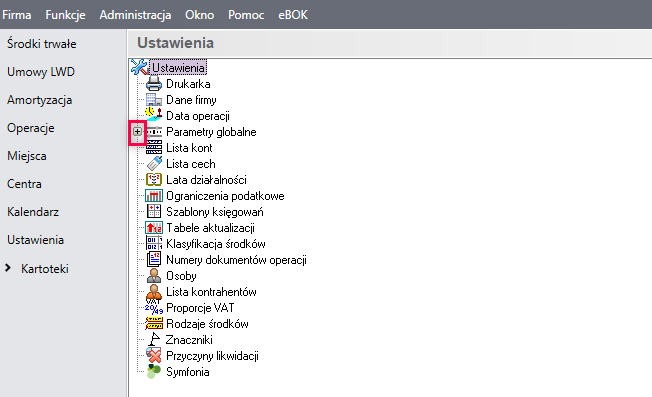
Task: Click the Symfonia green logo icon
Action: [154, 371]
